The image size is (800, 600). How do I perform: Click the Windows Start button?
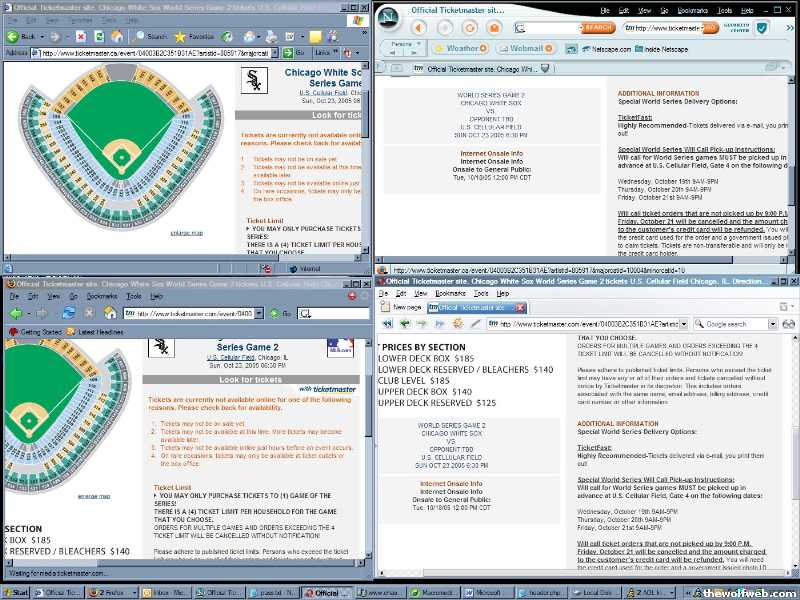click(18, 592)
